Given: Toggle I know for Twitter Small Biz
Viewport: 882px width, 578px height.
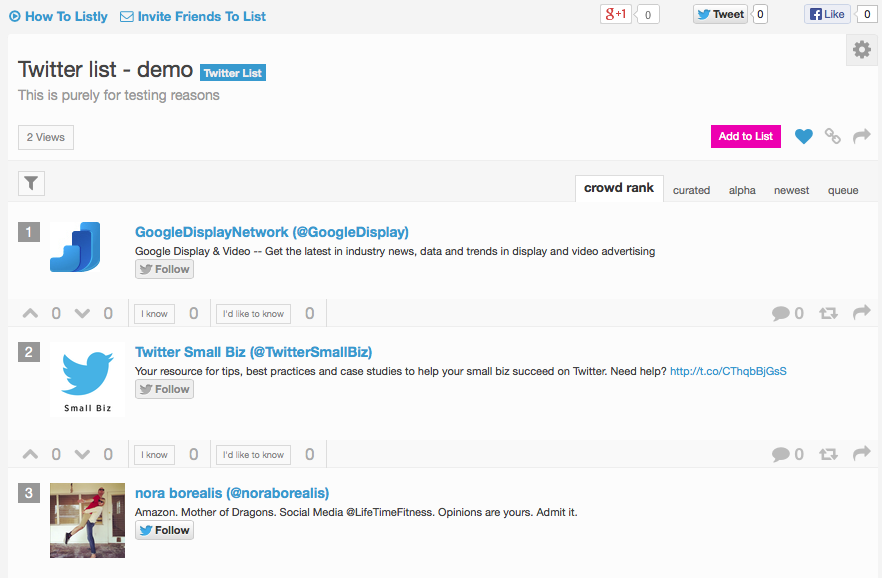Looking at the screenshot, I should 154,455.
